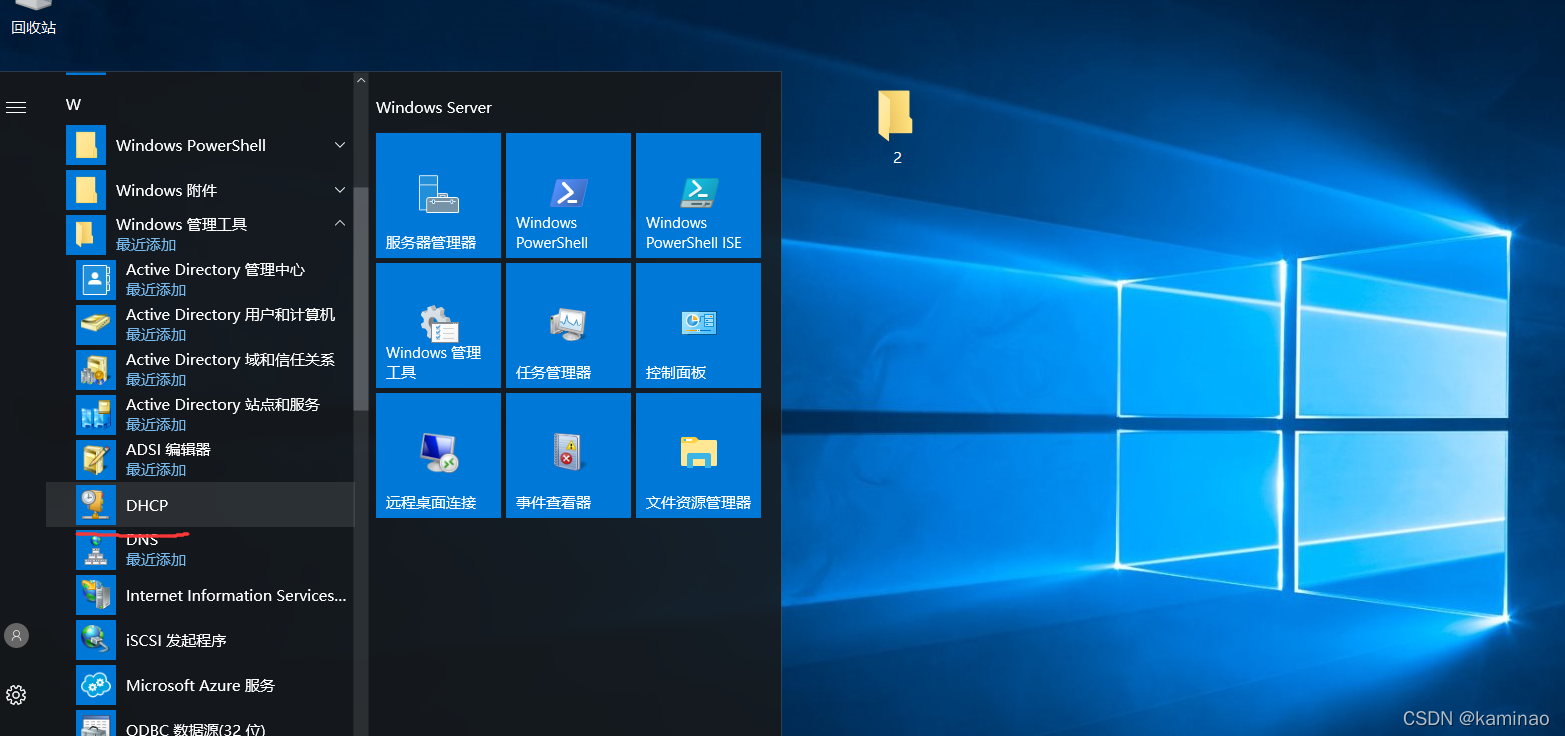Expand the Windows PowerShell folder chevron
This screenshot has width=1565, height=736.
(x=340, y=145)
